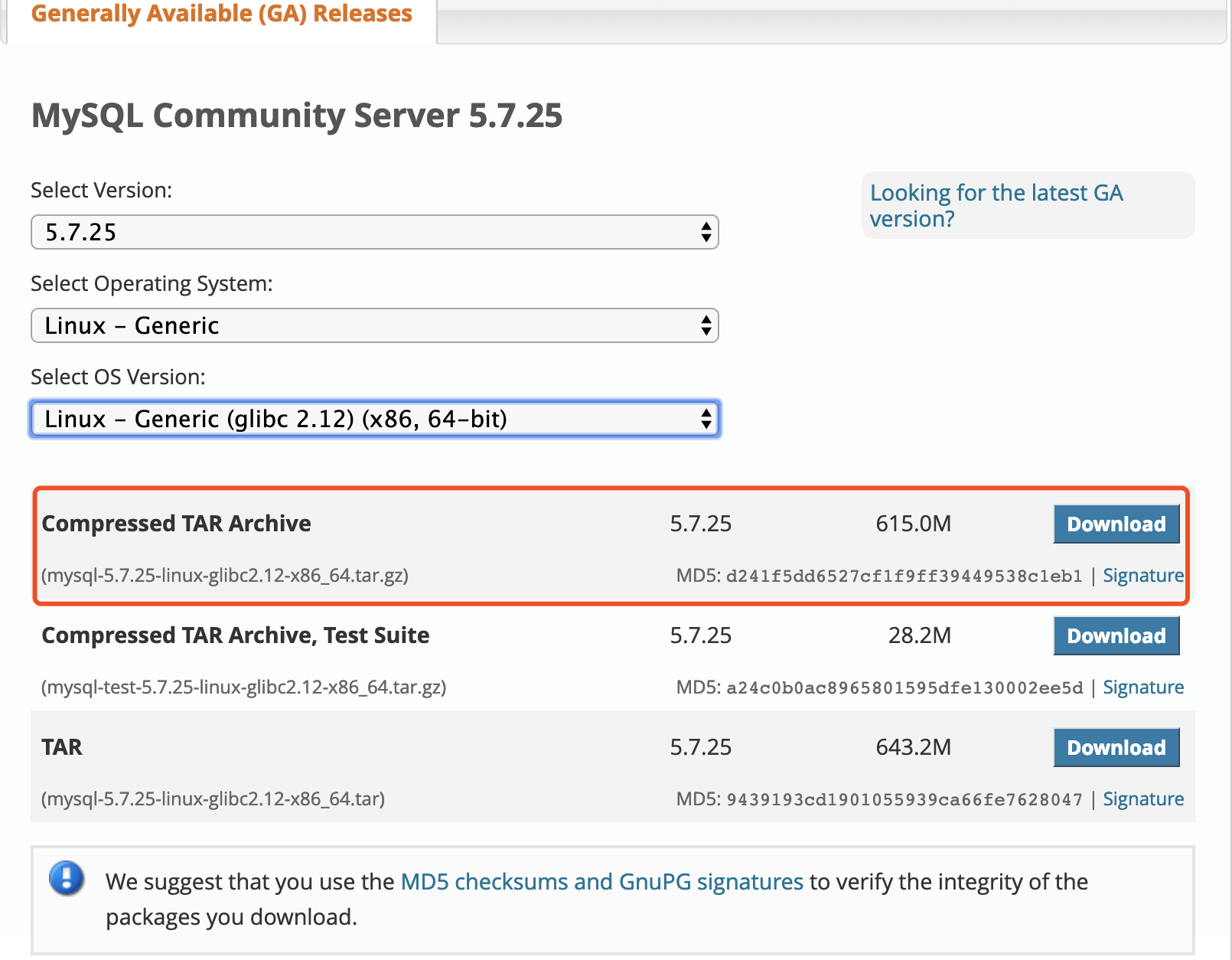Open Signature link for mysql-5.7.25 tar.gz

point(1143,576)
